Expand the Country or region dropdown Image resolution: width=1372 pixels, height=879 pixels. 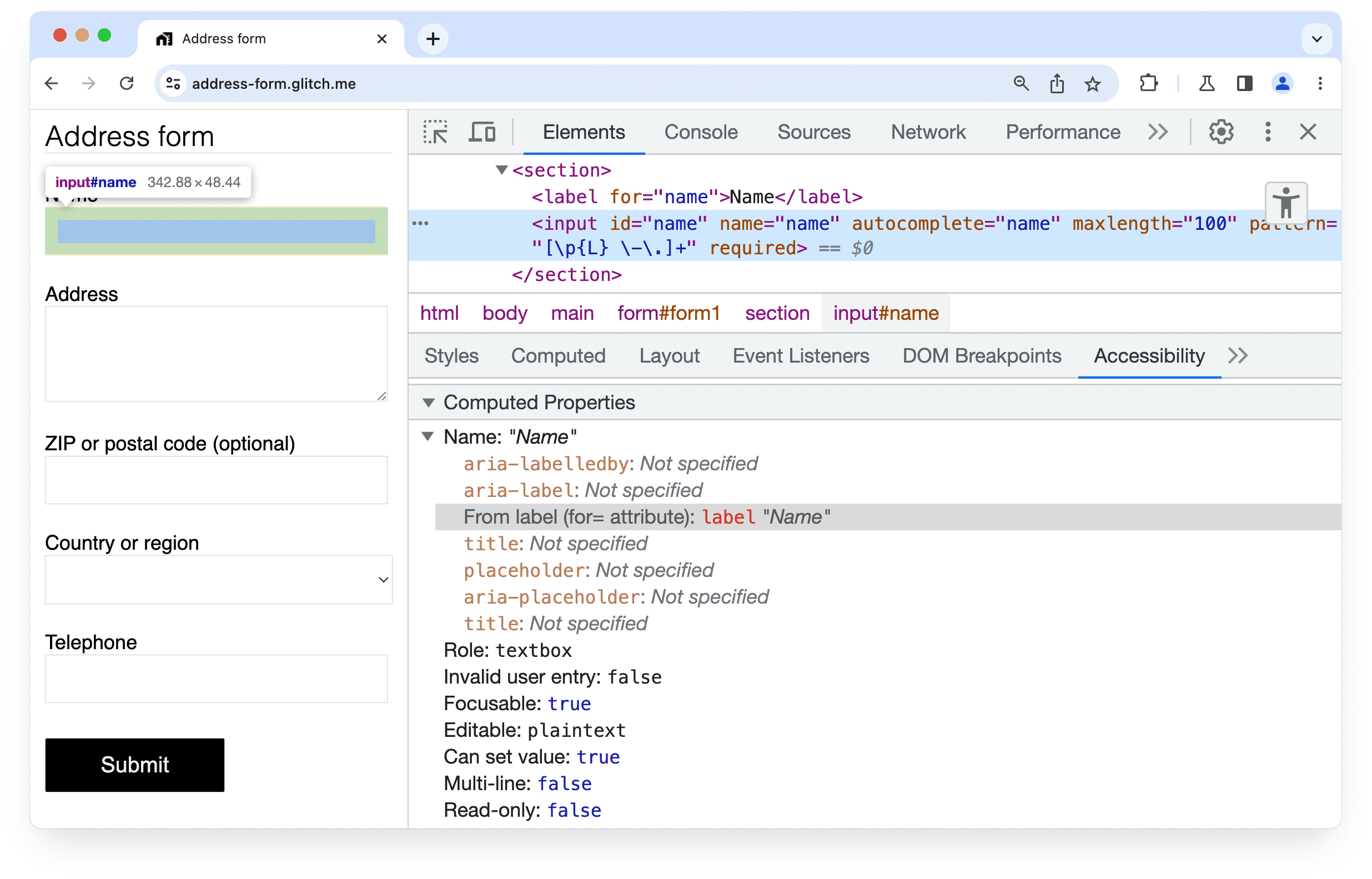pyautogui.click(x=218, y=580)
